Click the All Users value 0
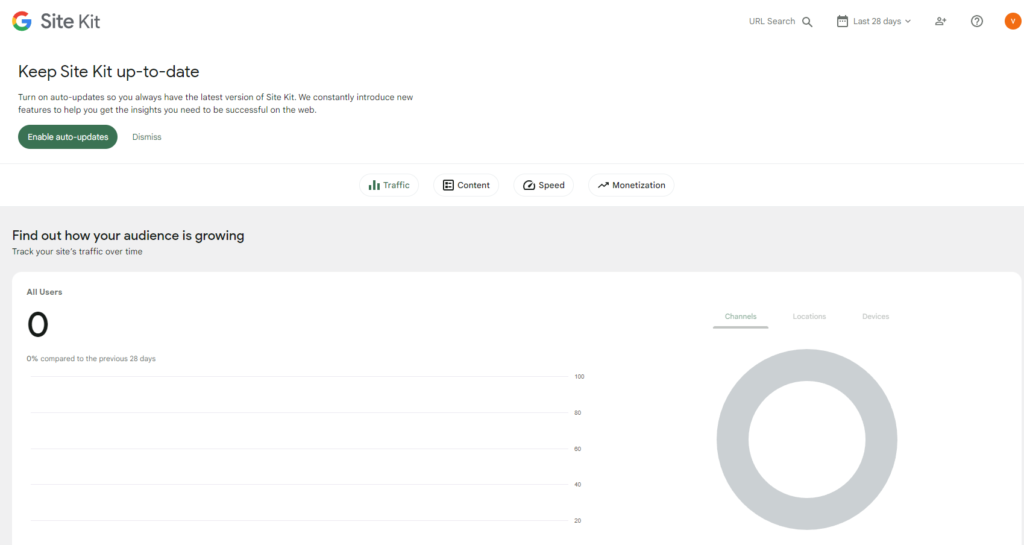 coord(38,324)
